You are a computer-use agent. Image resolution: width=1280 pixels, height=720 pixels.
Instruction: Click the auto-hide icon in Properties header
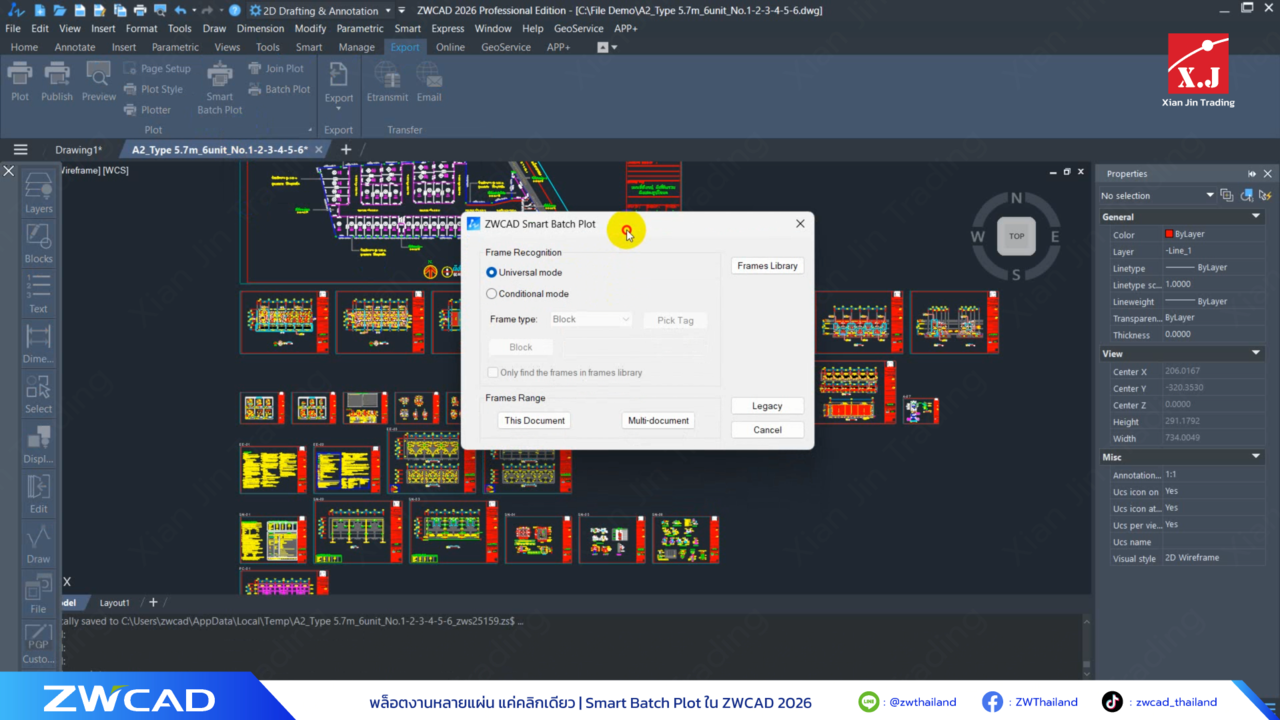(1252, 174)
